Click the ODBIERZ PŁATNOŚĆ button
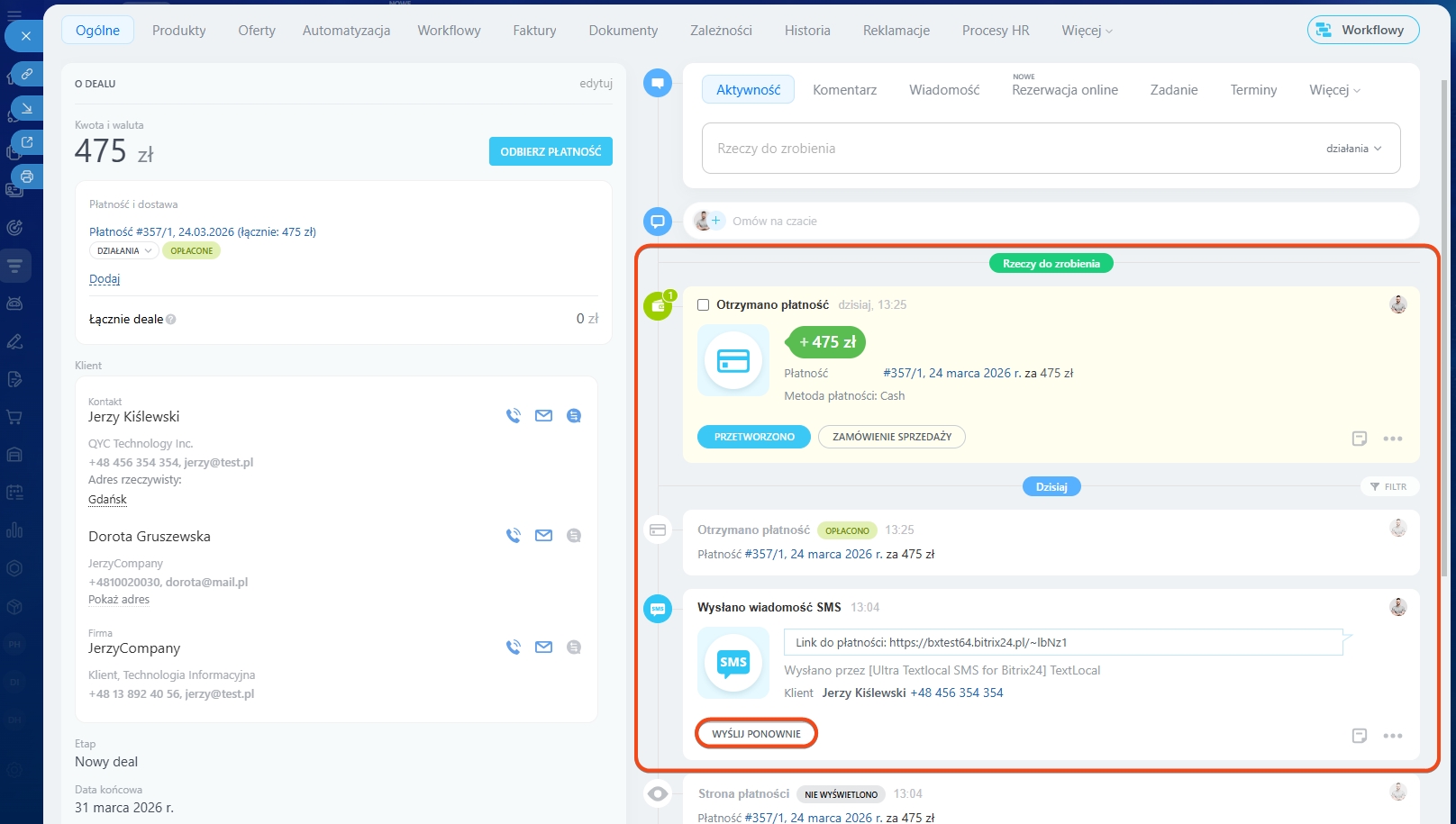1456x824 pixels. coord(551,151)
